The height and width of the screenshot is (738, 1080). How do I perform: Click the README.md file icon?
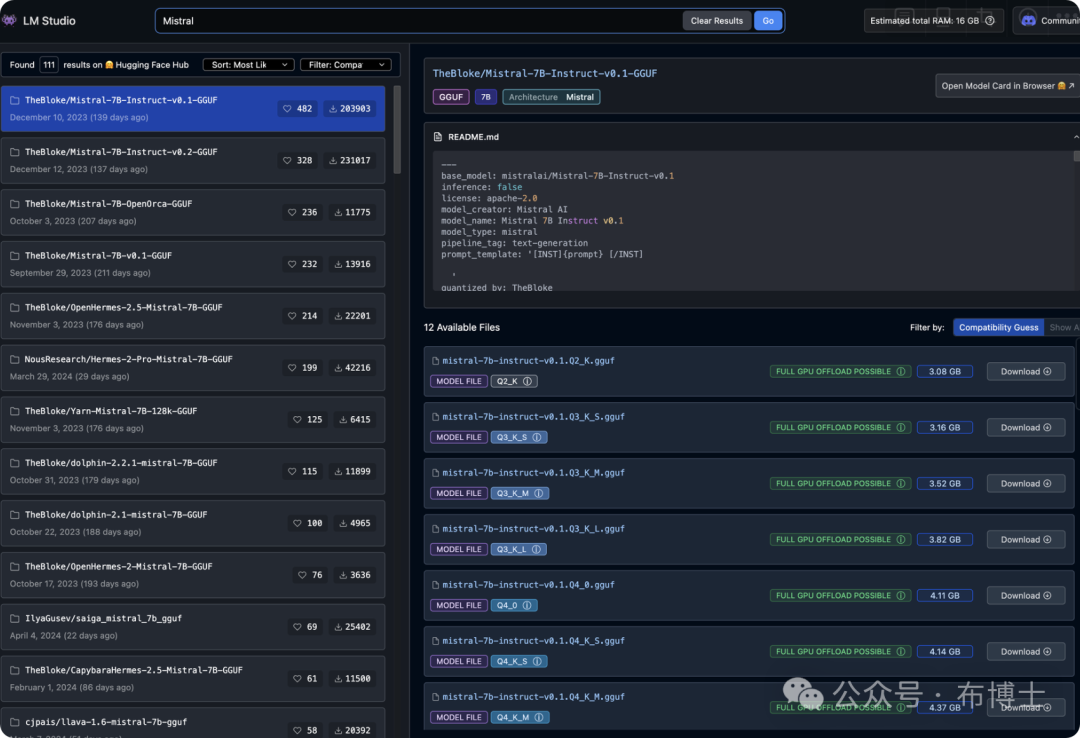437,137
